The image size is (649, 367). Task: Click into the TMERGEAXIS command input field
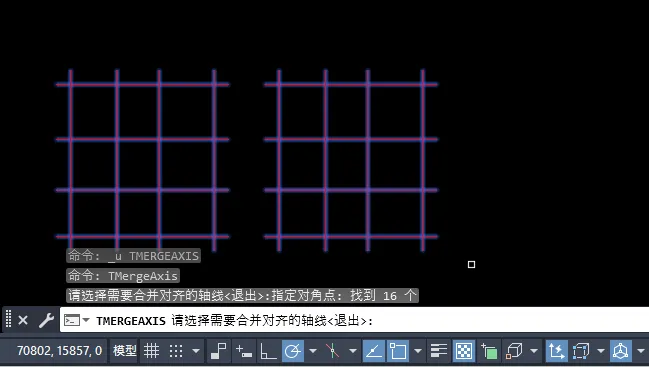354,320
